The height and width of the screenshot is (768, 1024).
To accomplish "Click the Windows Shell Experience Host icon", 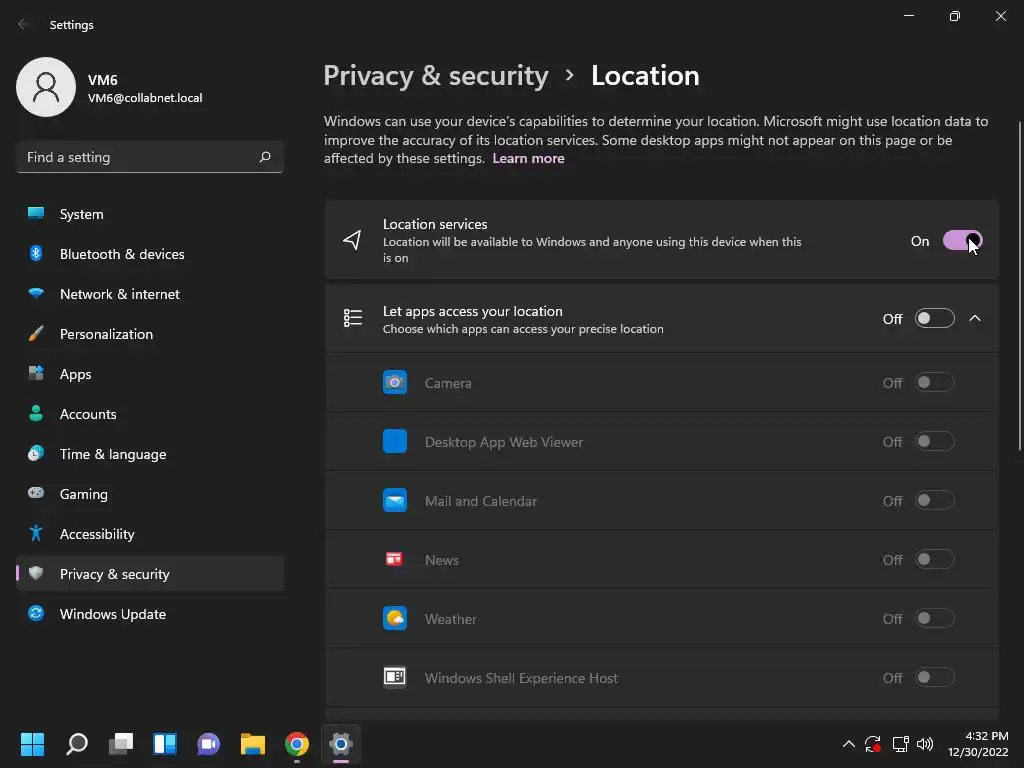I will (395, 678).
